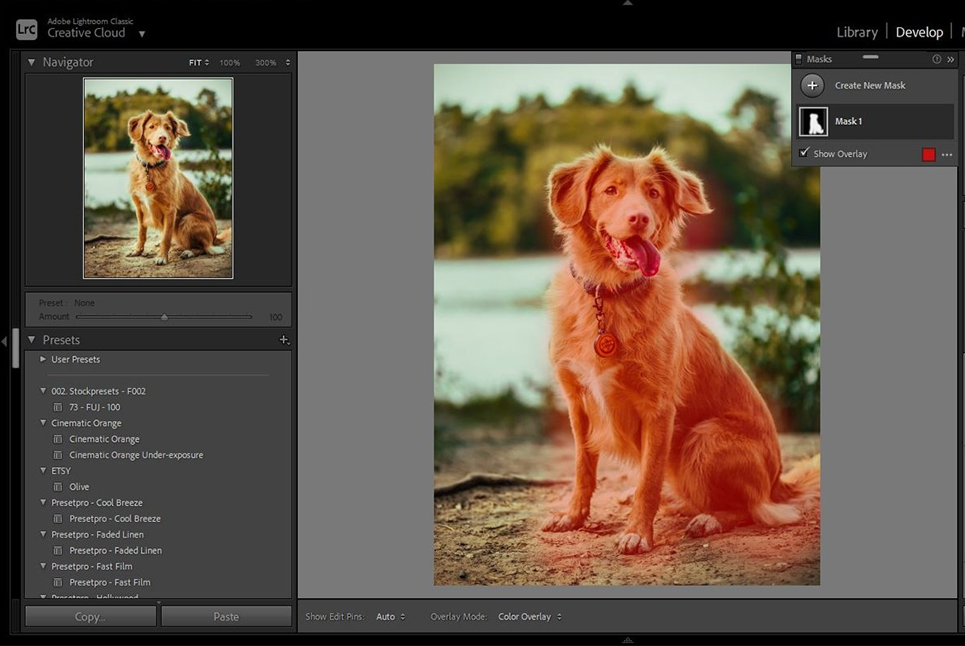This screenshot has width=965, height=646.
Task: Collapse Presetpro - Fast Film group
Action: click(42, 566)
